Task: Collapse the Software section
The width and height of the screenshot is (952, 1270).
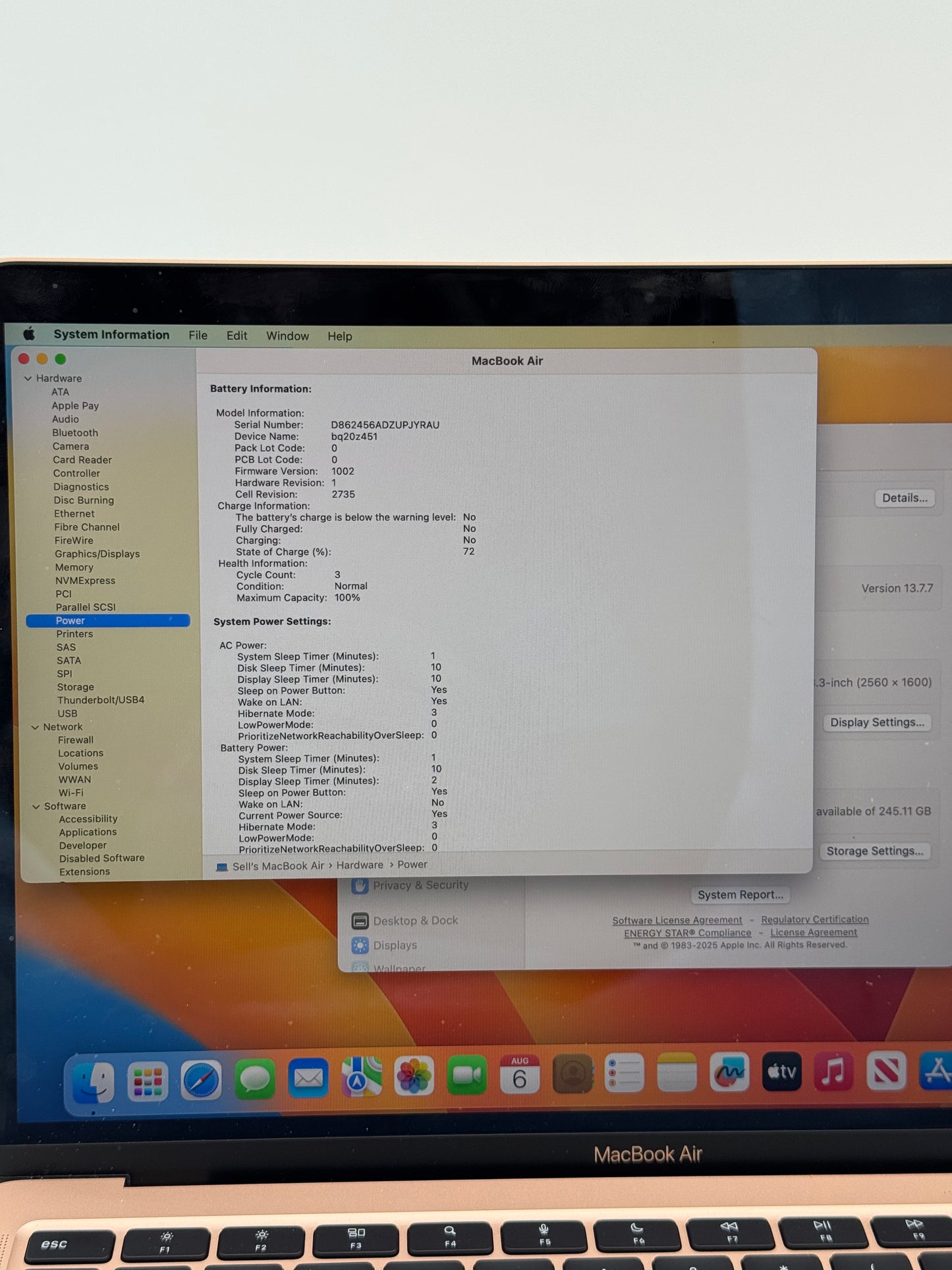Action: [x=36, y=806]
